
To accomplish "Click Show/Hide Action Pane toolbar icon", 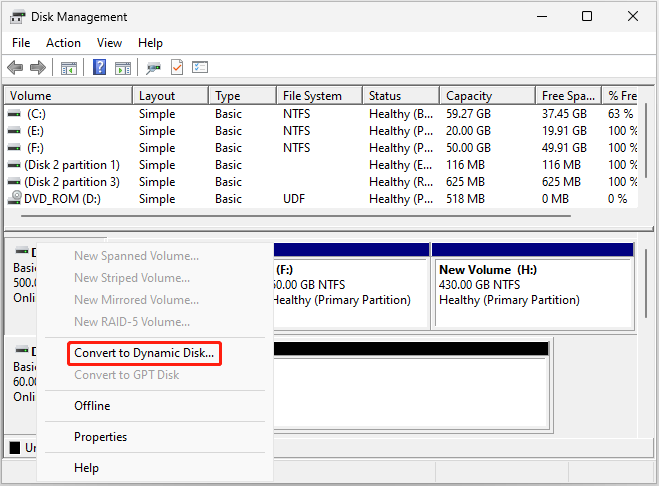I will coord(123,68).
